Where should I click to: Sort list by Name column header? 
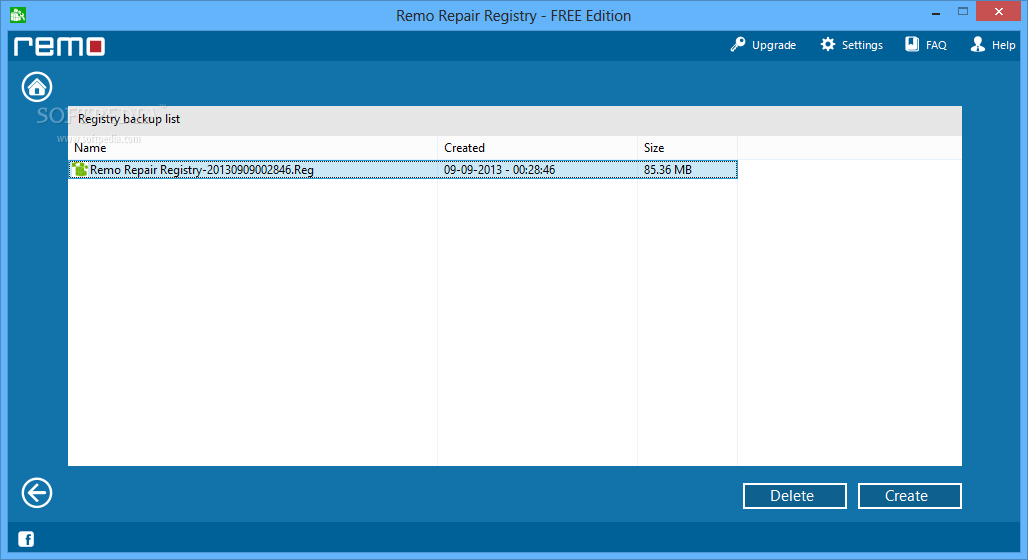point(253,148)
